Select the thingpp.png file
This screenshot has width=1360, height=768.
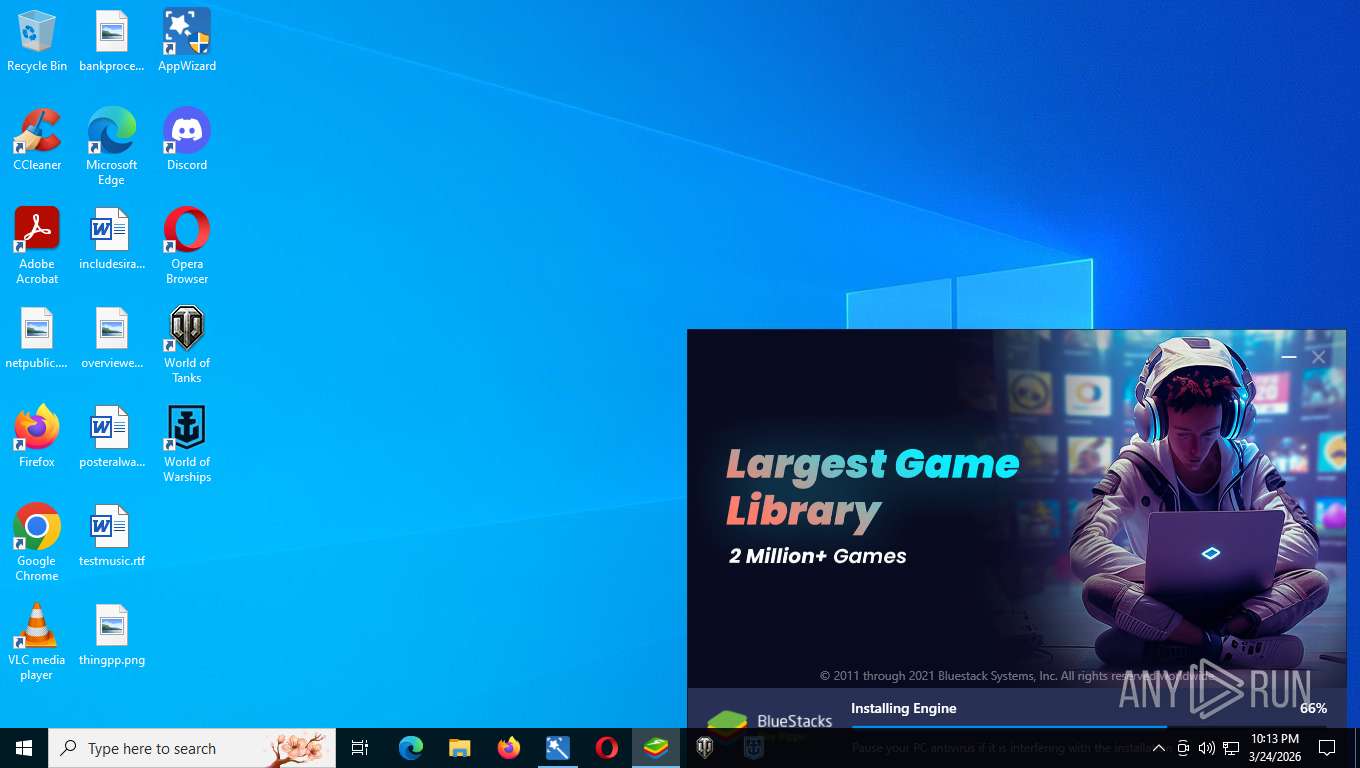(x=112, y=635)
